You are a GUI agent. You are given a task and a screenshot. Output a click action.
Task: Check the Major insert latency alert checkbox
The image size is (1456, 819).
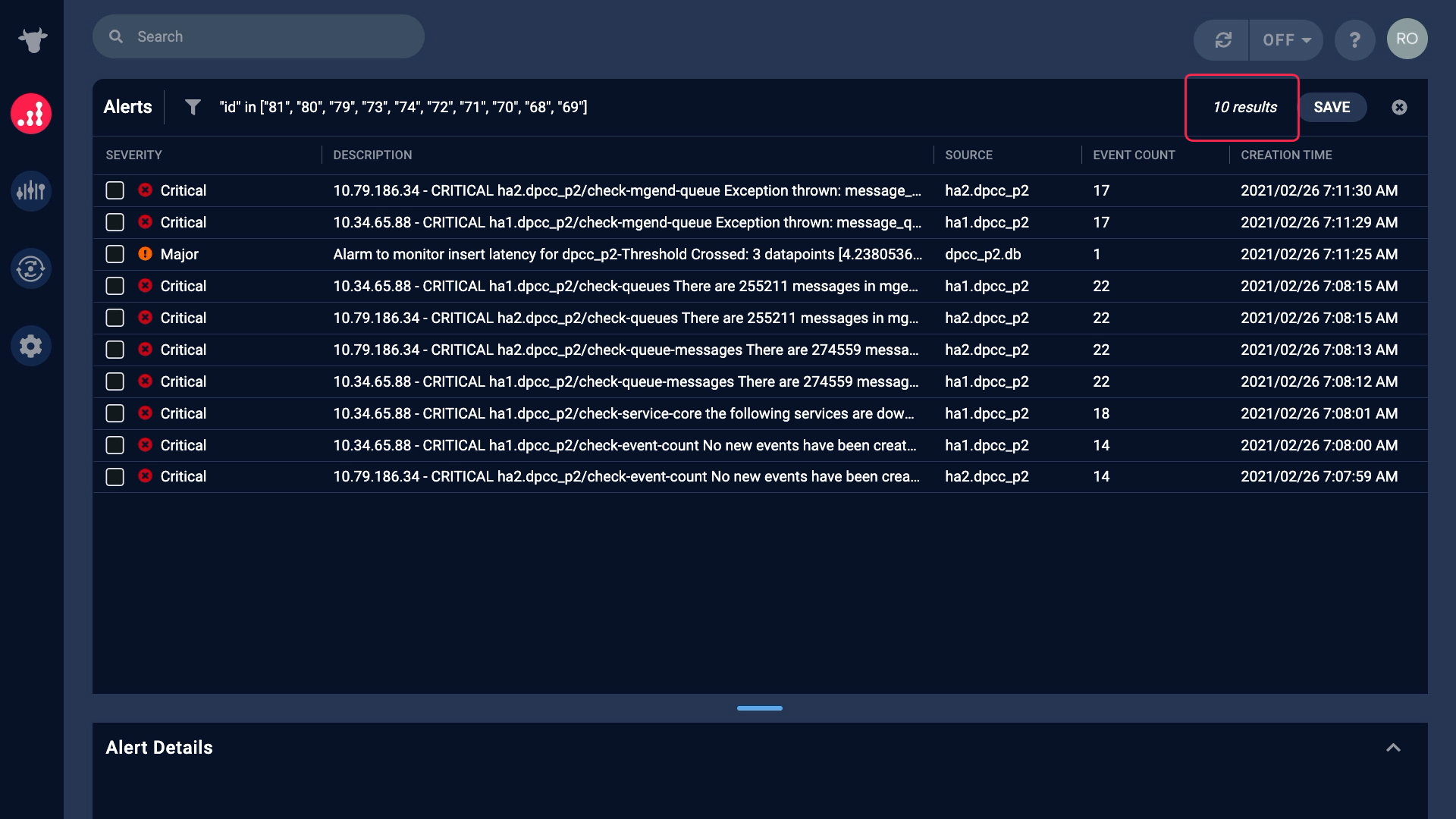[115, 254]
